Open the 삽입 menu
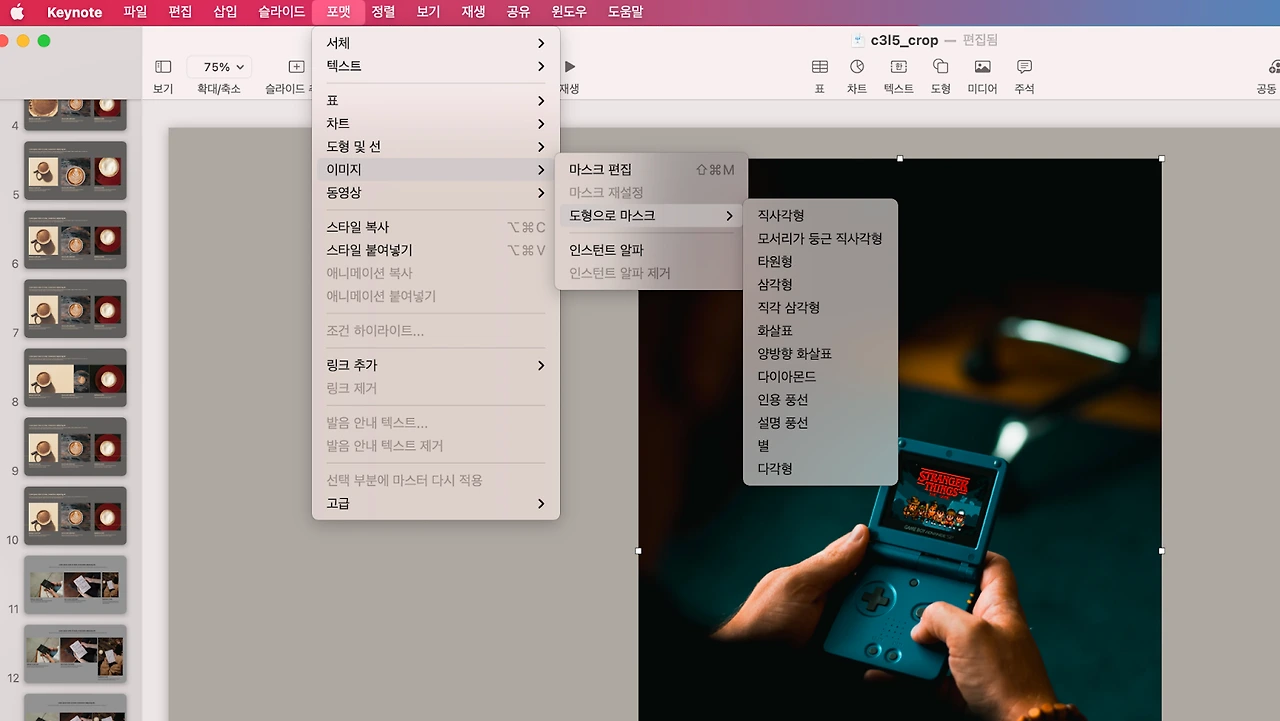The width and height of the screenshot is (1280, 721). tap(226, 12)
